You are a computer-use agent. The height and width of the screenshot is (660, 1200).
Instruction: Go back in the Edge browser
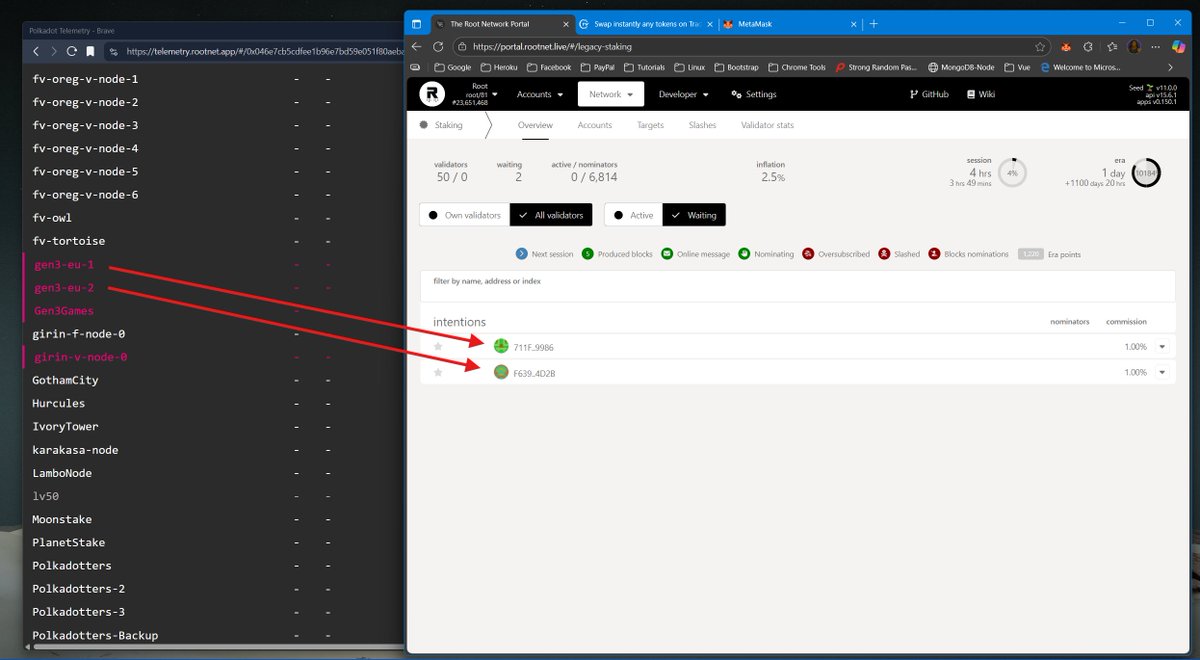[418, 46]
